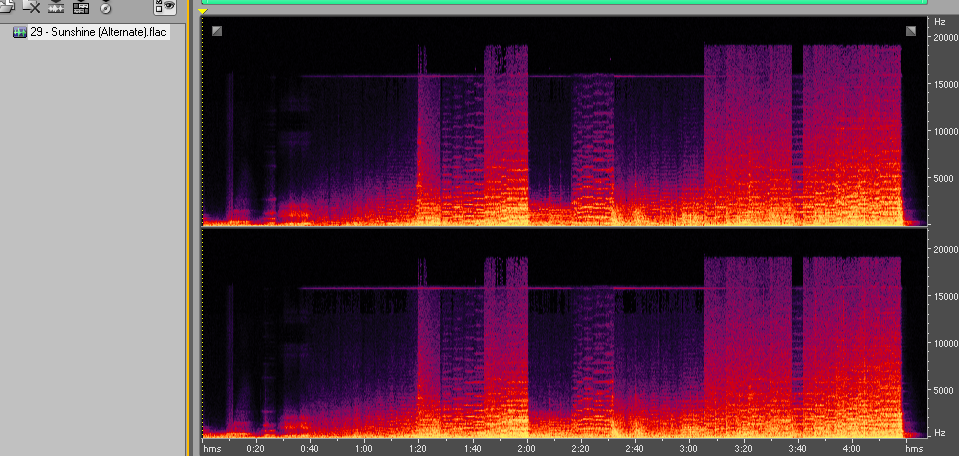The height and width of the screenshot is (456, 959).
Task: Click 15000 on upper channel frequency ruler
Action: [x=945, y=84]
